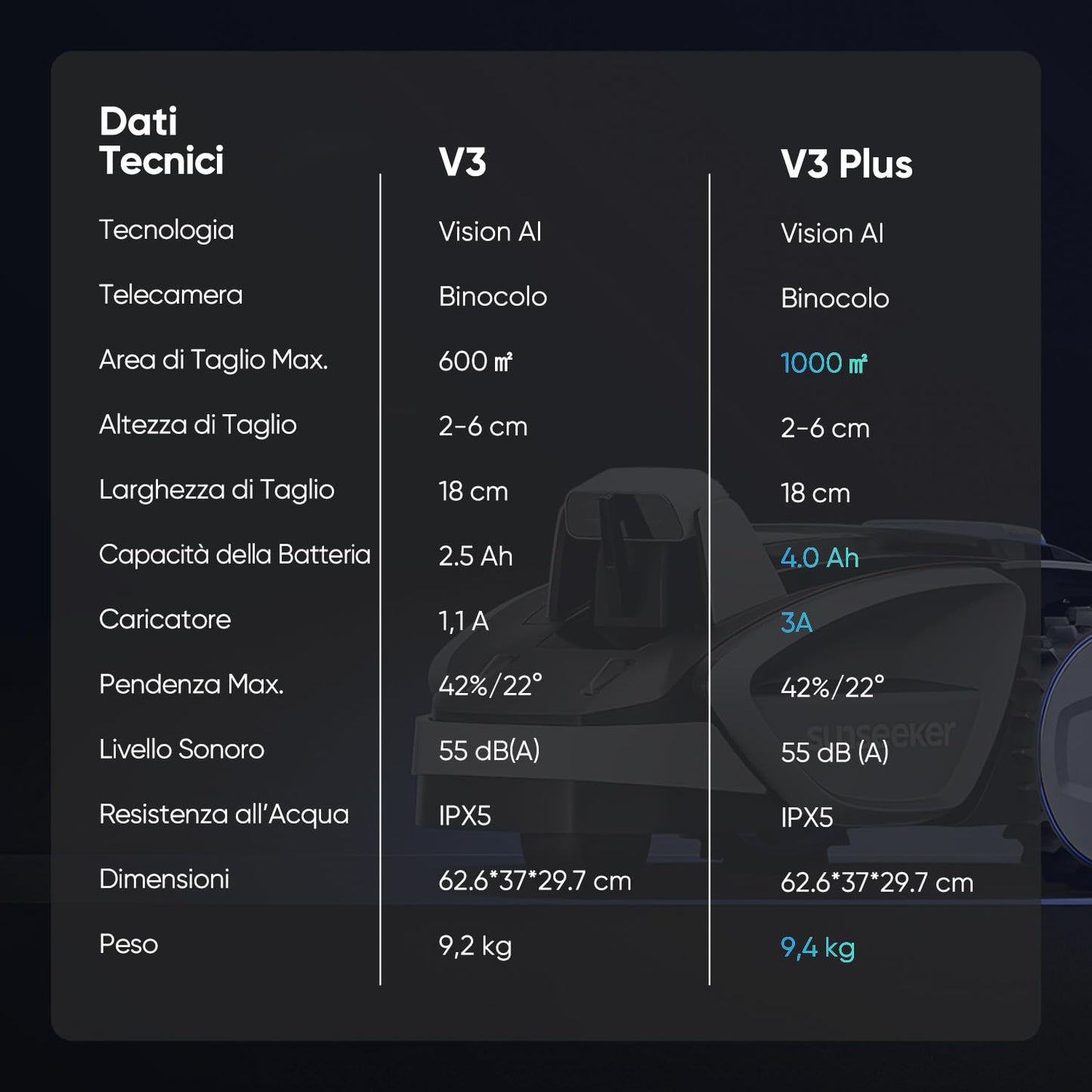The image size is (1092, 1092).
Task: Click the "Livello Sonoro" row label
Action: tap(181, 750)
